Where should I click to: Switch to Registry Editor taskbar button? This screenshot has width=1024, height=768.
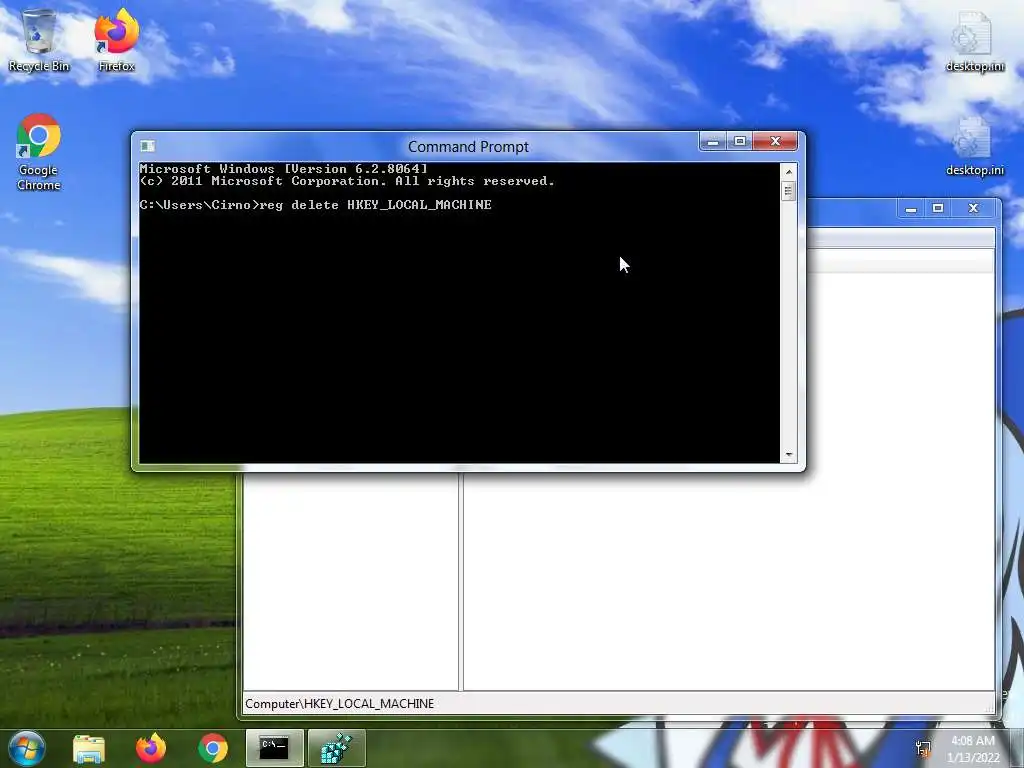point(336,748)
